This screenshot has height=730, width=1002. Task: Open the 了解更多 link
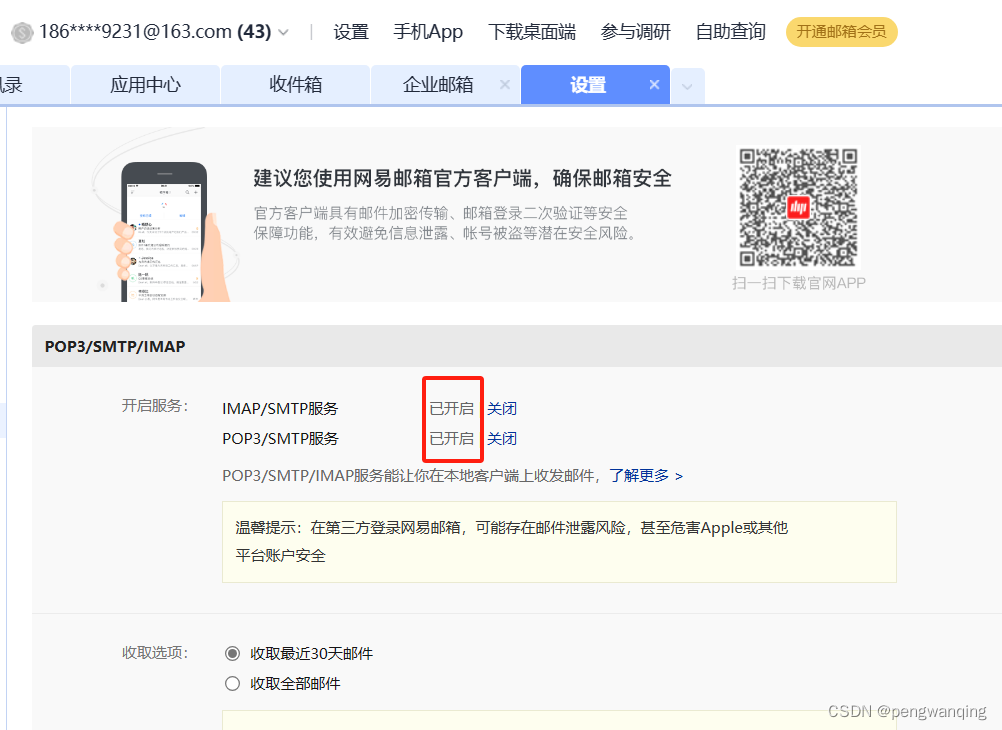click(645, 476)
